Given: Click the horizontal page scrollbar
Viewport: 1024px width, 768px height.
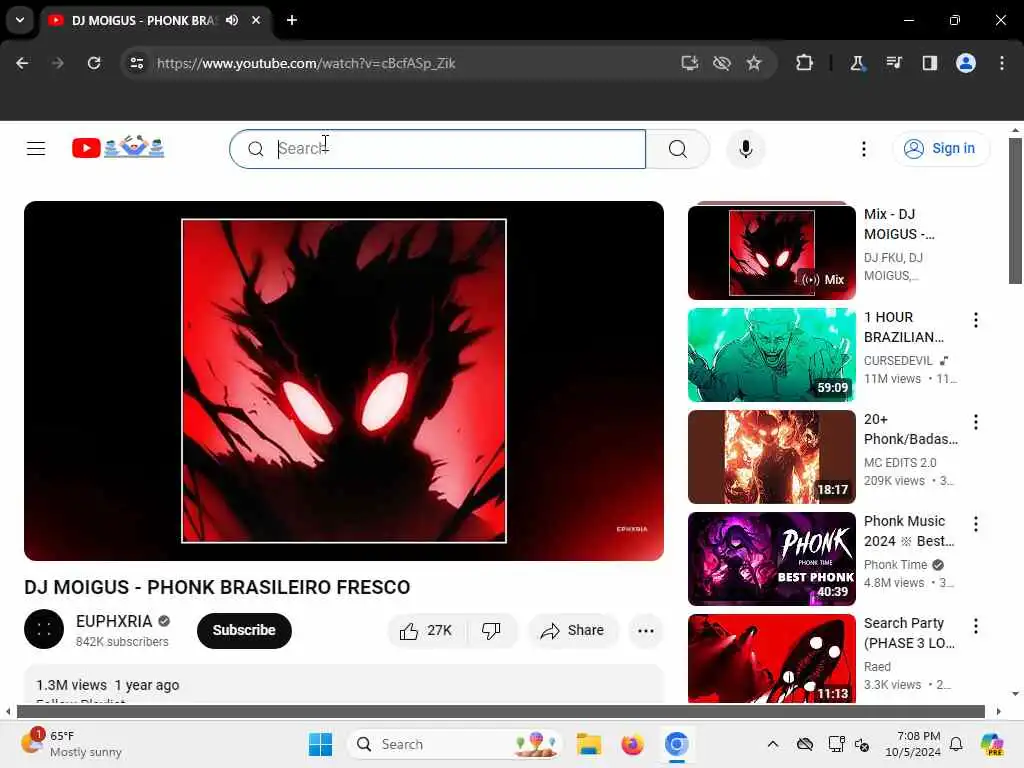Looking at the screenshot, I should coord(501,711).
